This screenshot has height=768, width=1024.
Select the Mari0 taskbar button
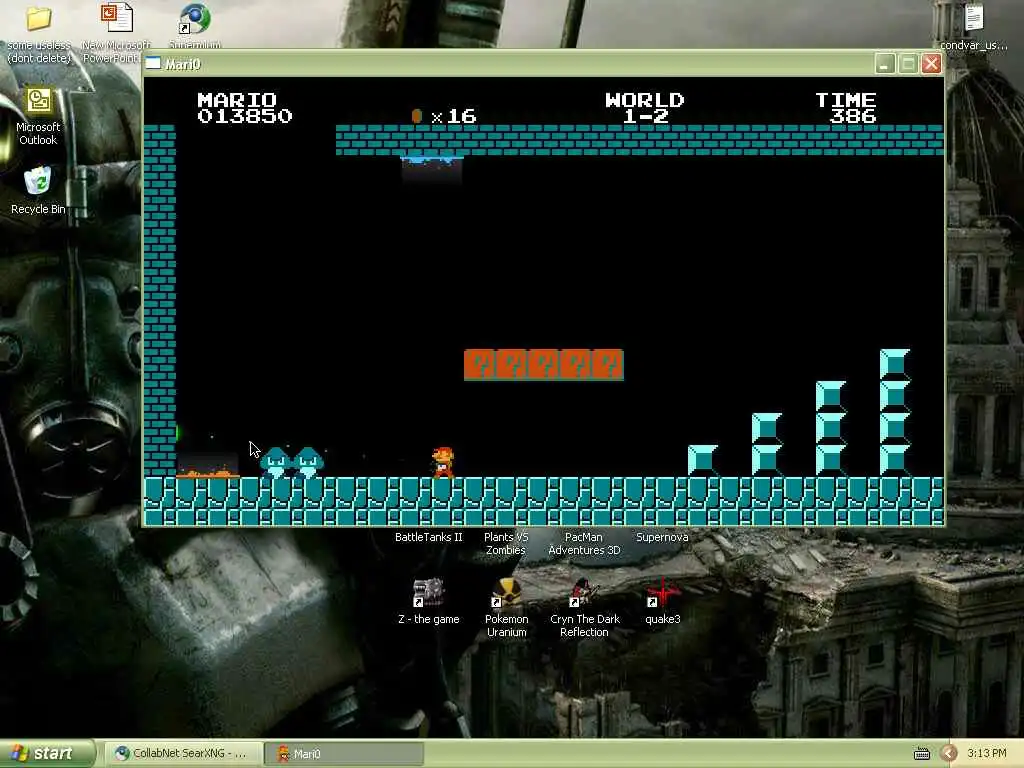[x=344, y=754]
